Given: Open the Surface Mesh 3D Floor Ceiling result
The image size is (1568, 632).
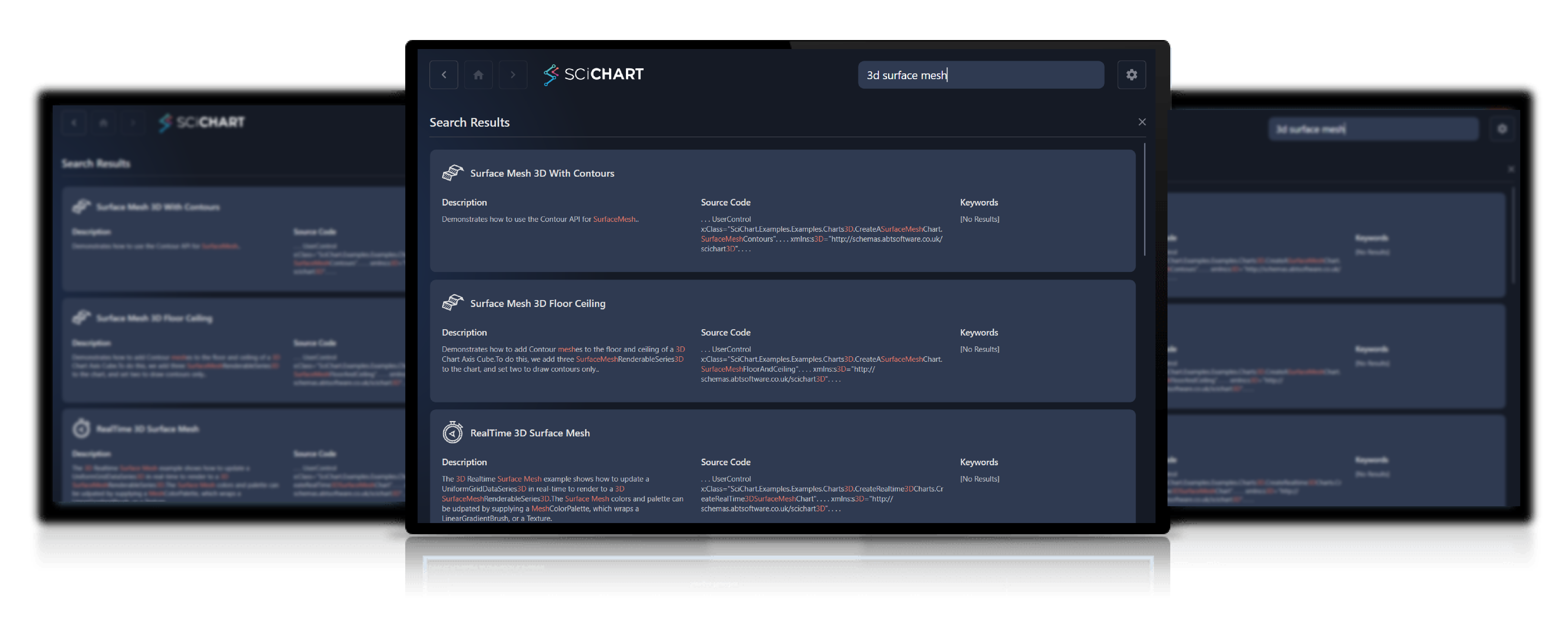Looking at the screenshot, I should (x=537, y=304).
